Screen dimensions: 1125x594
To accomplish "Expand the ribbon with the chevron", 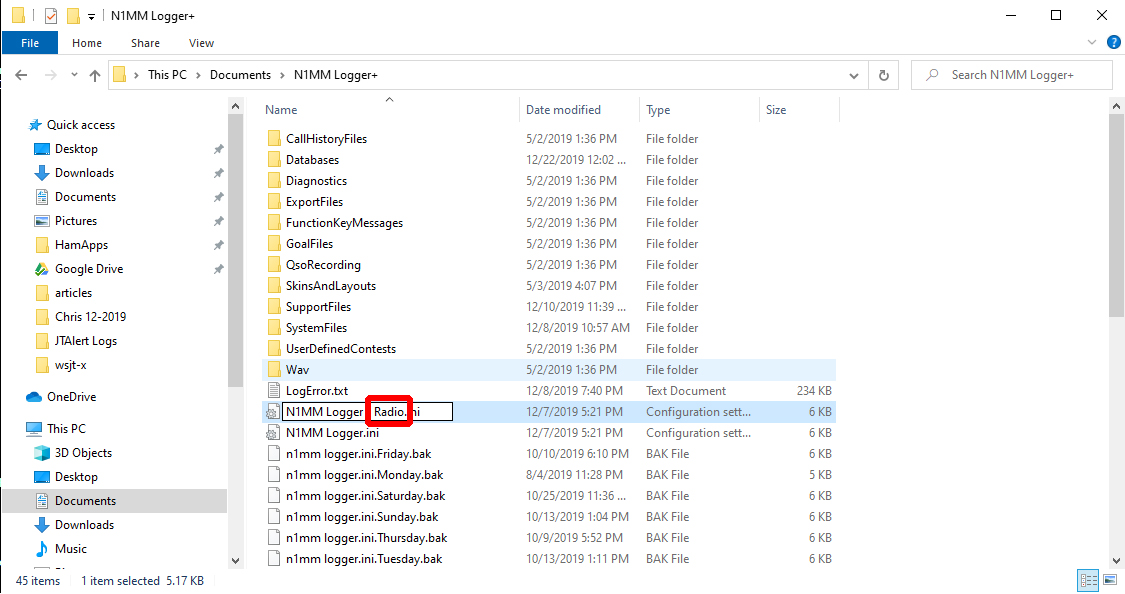I will click(1092, 43).
